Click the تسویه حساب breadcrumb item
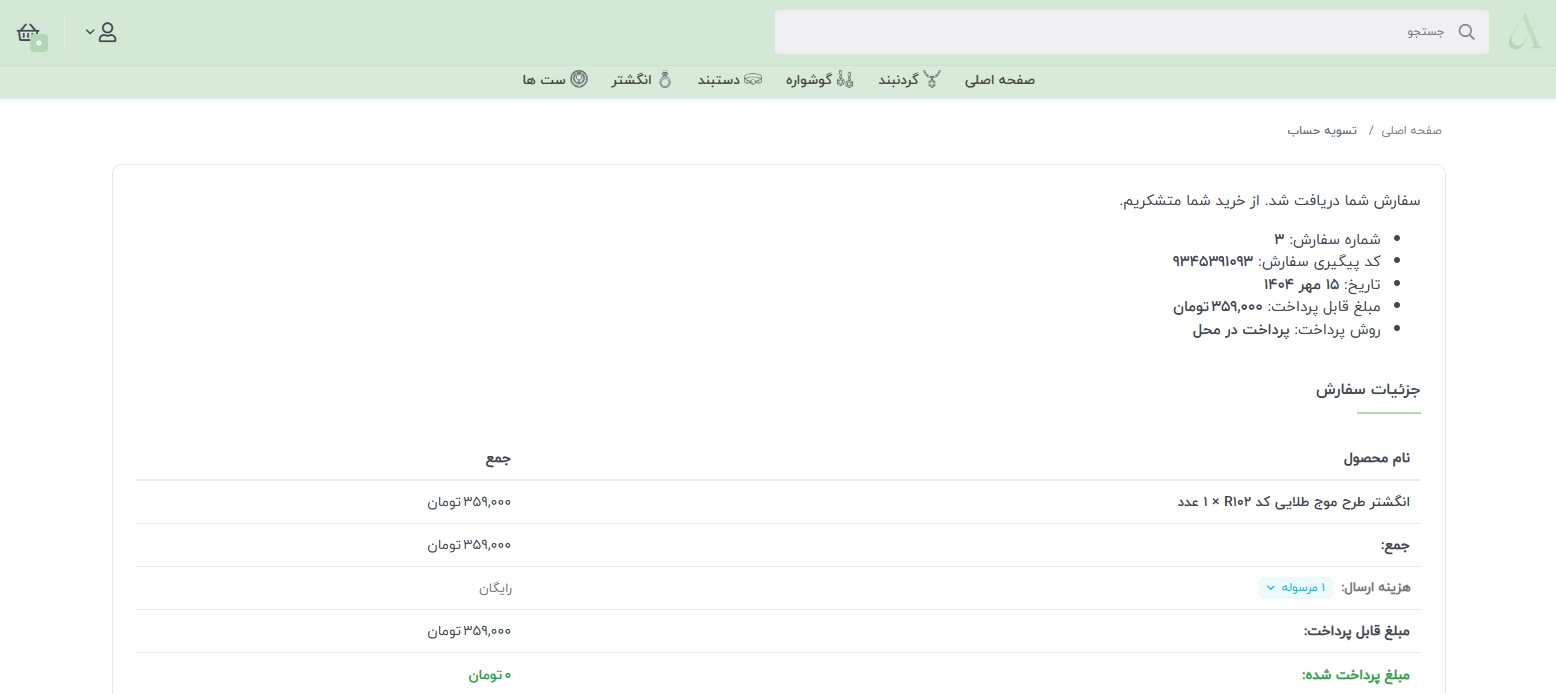Viewport: 1556px width, 694px height. [x=1321, y=131]
